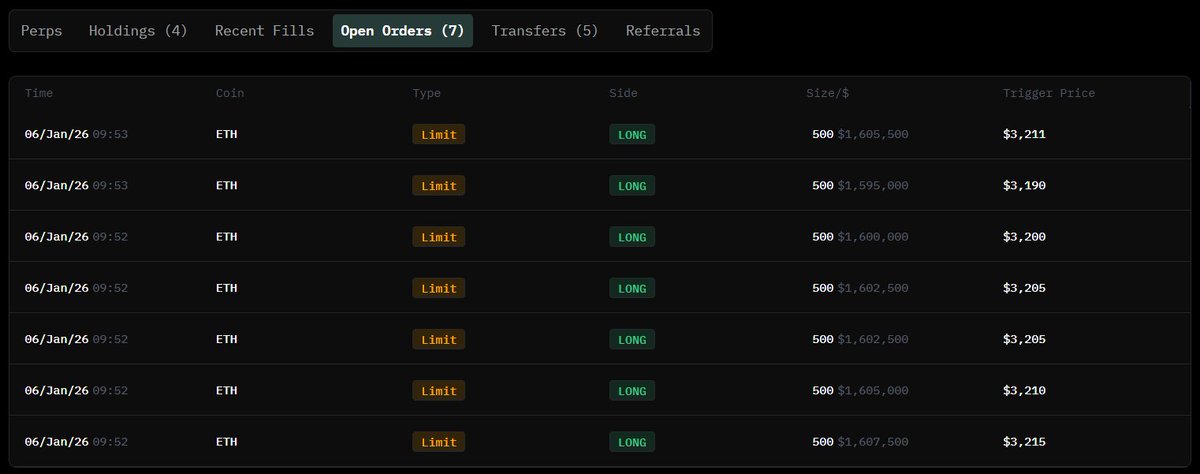Screen dimensions: 1200x474
Task: Click the $1,600,000 order size value
Action: (872, 237)
